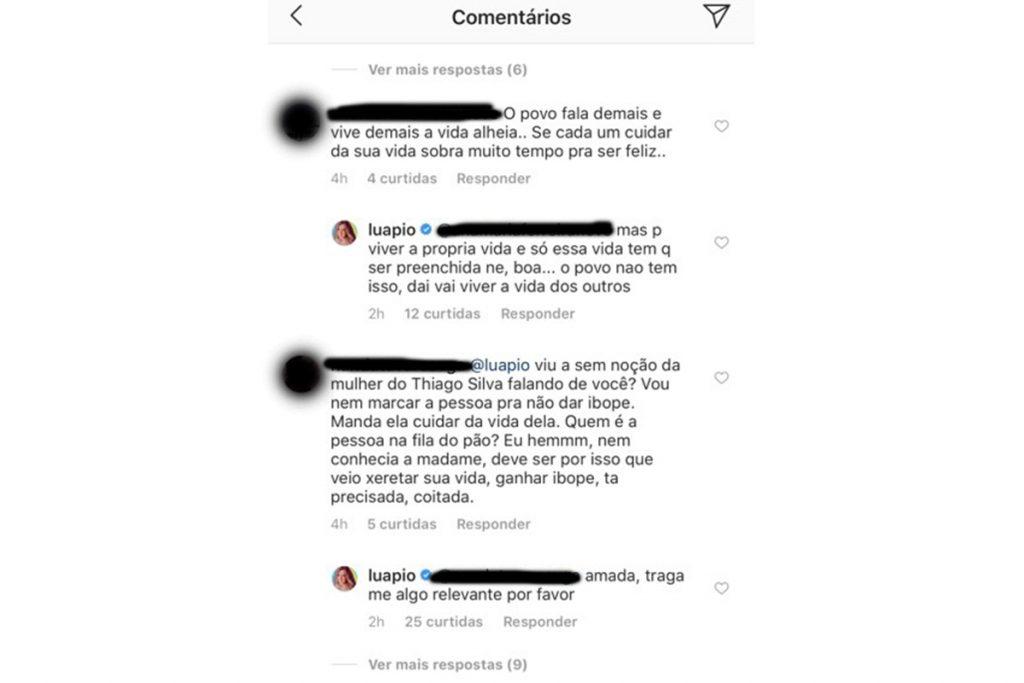1024x683 pixels.
Task: Like luapio's reply about 'viver a propria vida'
Action: [721, 242]
